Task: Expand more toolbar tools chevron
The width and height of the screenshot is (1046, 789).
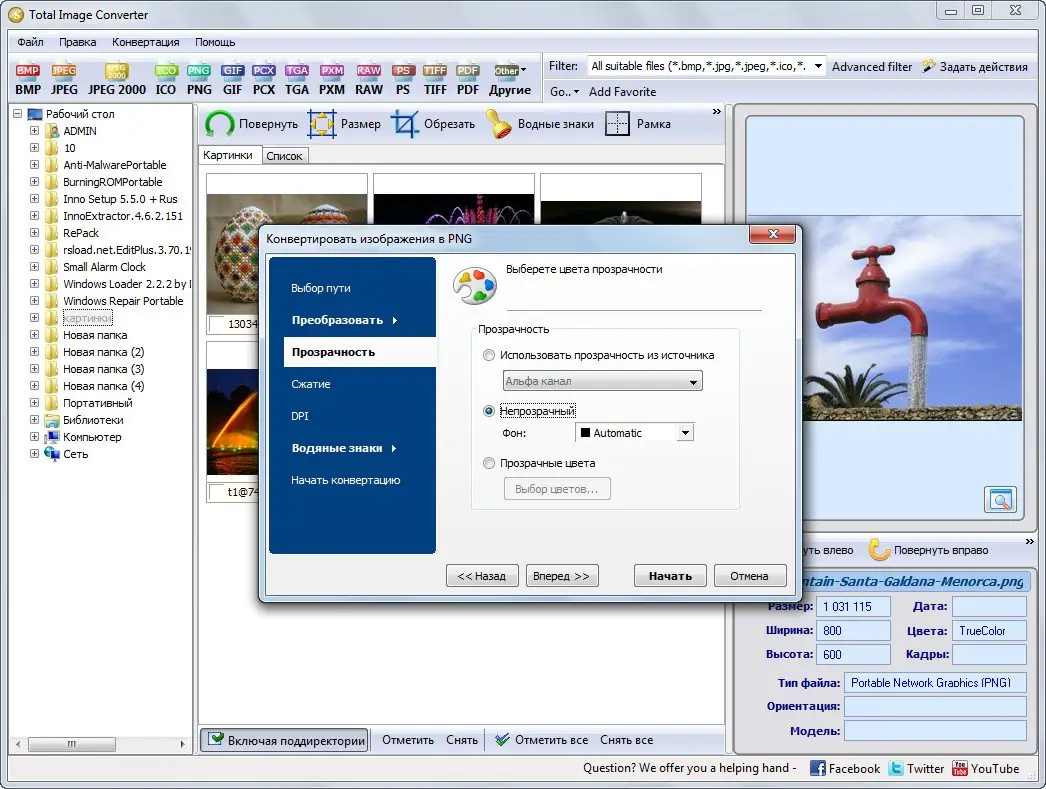Action: (716, 111)
